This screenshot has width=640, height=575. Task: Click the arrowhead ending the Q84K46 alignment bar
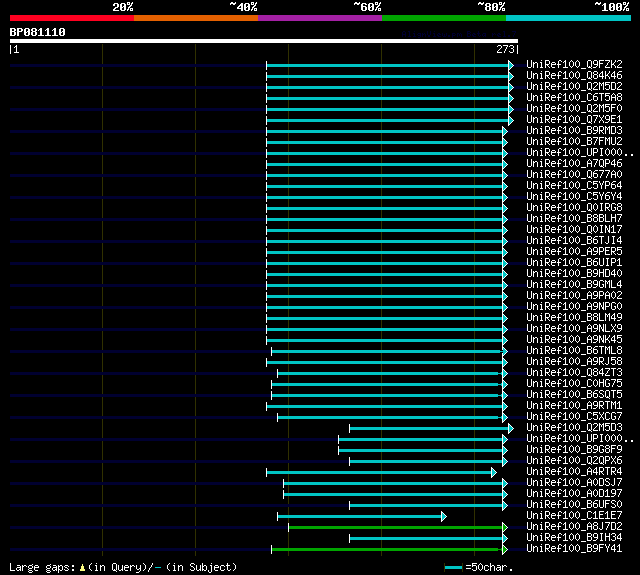click(511, 76)
